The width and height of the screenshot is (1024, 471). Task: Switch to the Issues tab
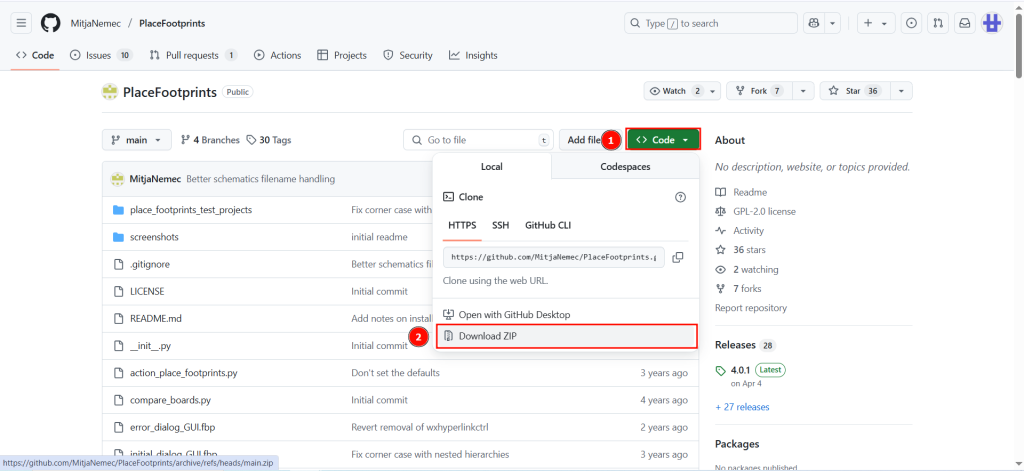tap(101, 56)
